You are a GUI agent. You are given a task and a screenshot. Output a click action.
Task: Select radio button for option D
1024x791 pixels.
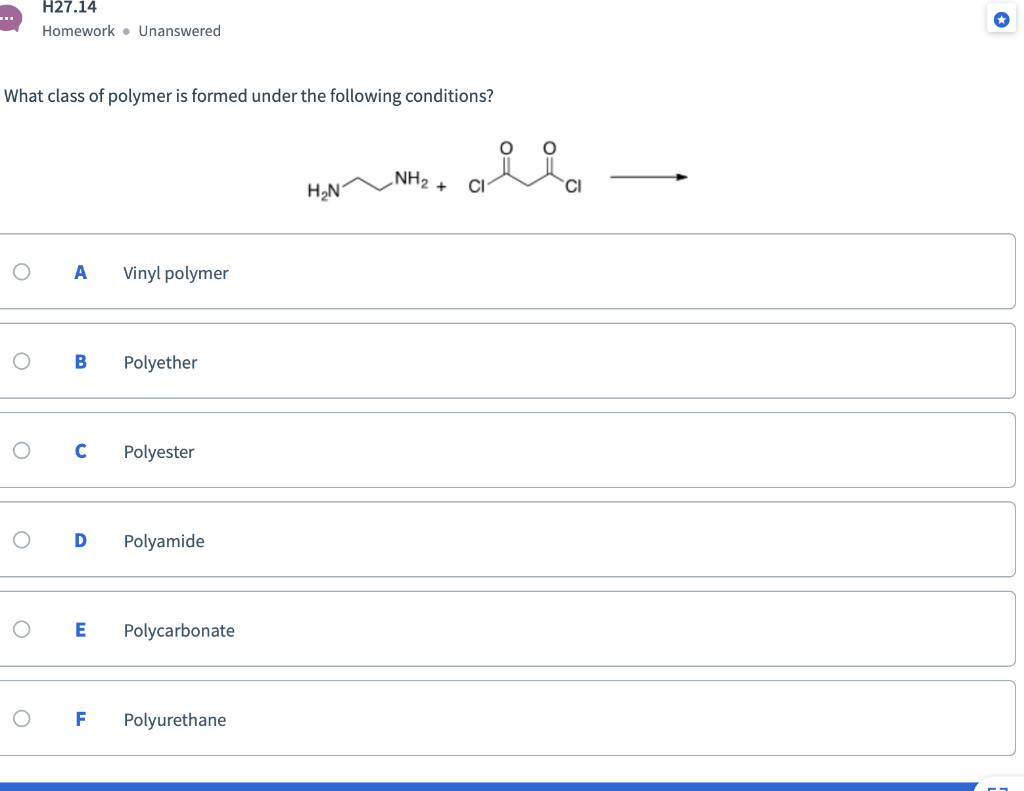coord(21,539)
